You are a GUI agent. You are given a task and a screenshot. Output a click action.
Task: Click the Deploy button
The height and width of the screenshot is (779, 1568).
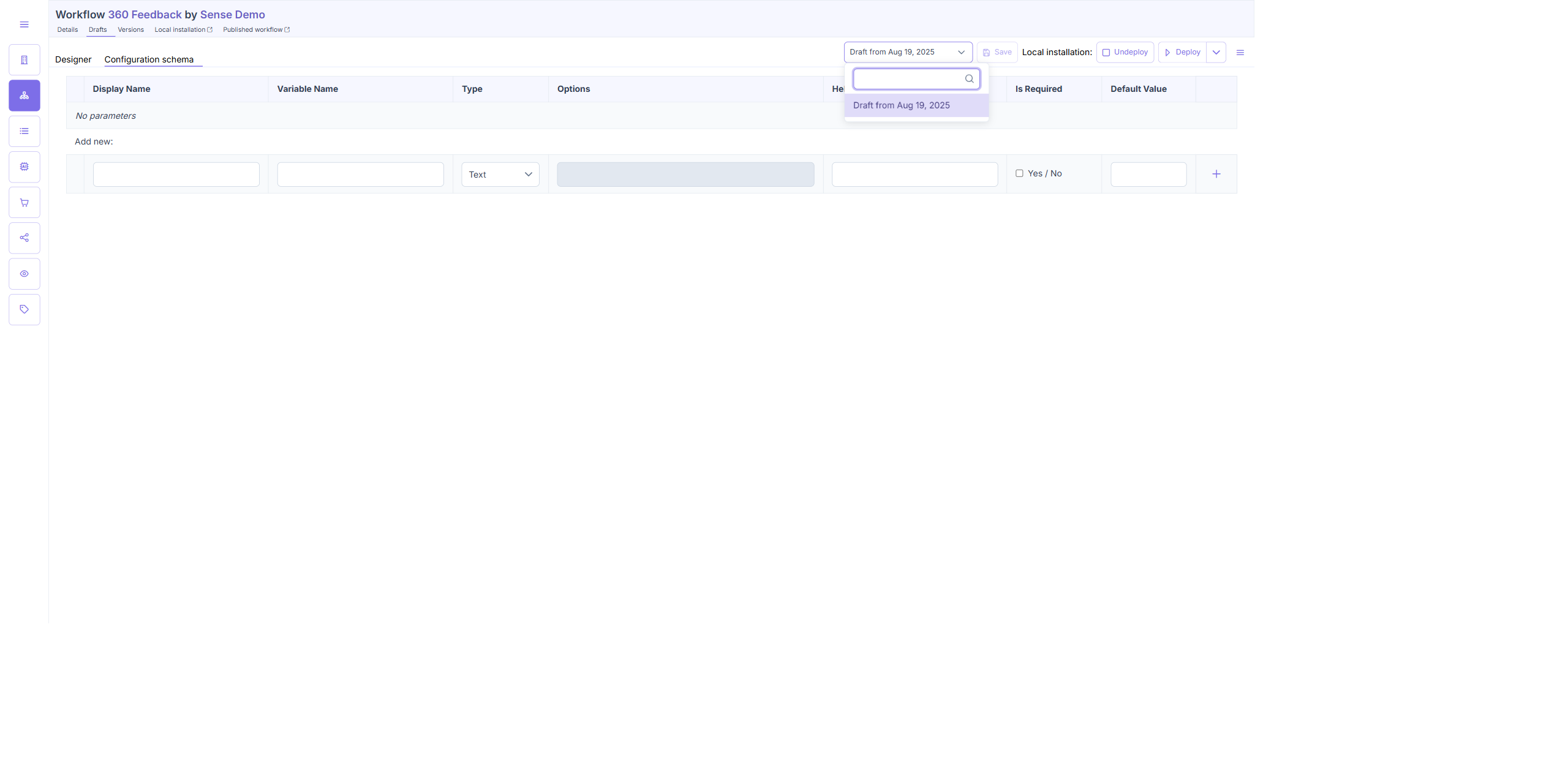click(1182, 52)
